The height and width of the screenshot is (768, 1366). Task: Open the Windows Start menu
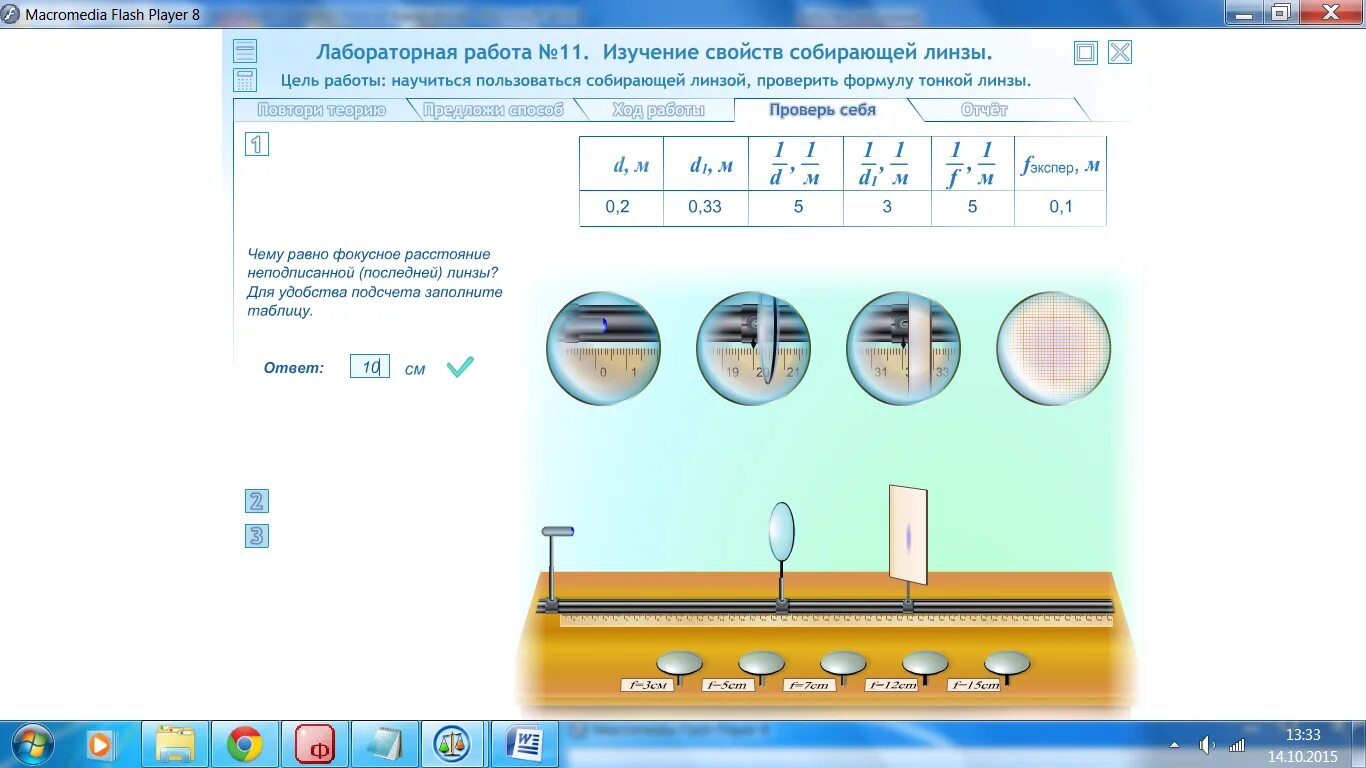click(x=34, y=744)
